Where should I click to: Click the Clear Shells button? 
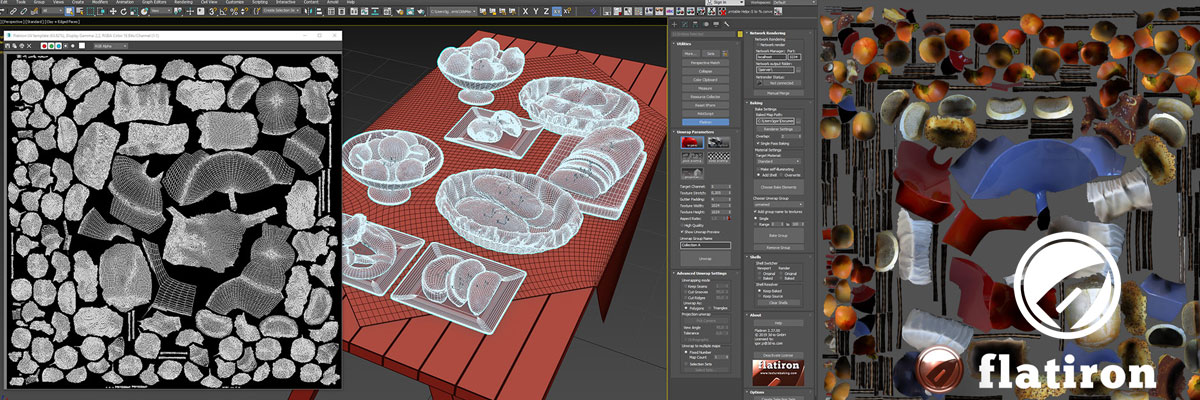coord(778,302)
